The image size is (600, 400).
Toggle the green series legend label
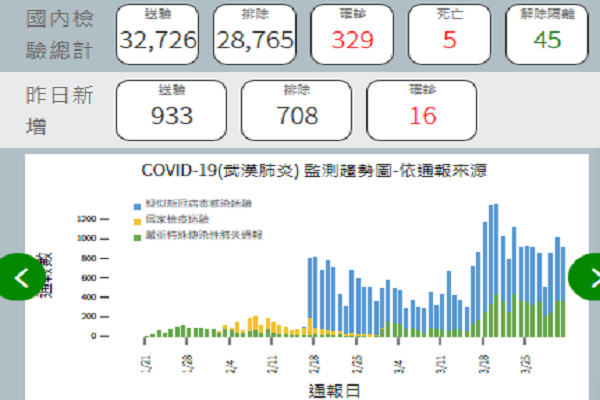tap(204, 235)
